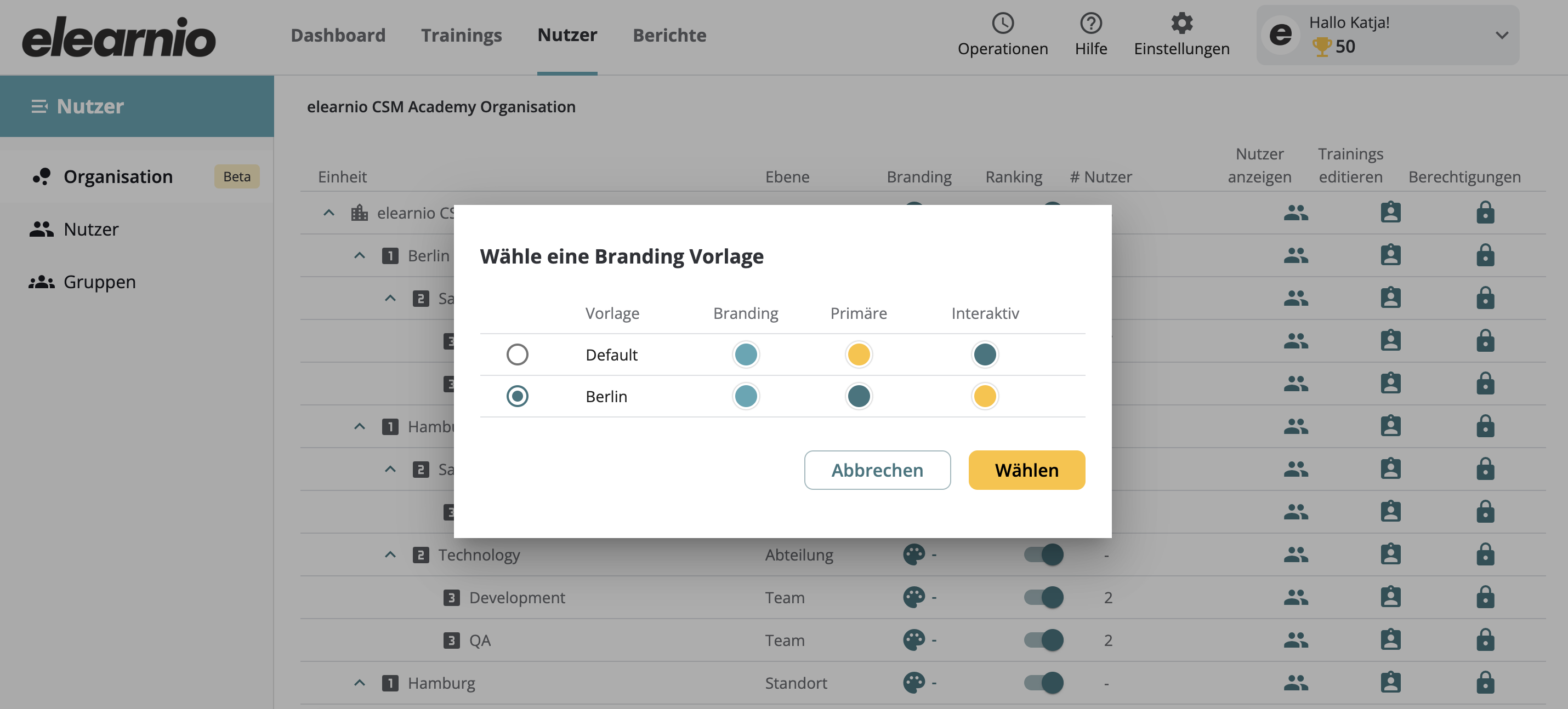Edit trainings for bottom Hamburg row

click(1390, 683)
